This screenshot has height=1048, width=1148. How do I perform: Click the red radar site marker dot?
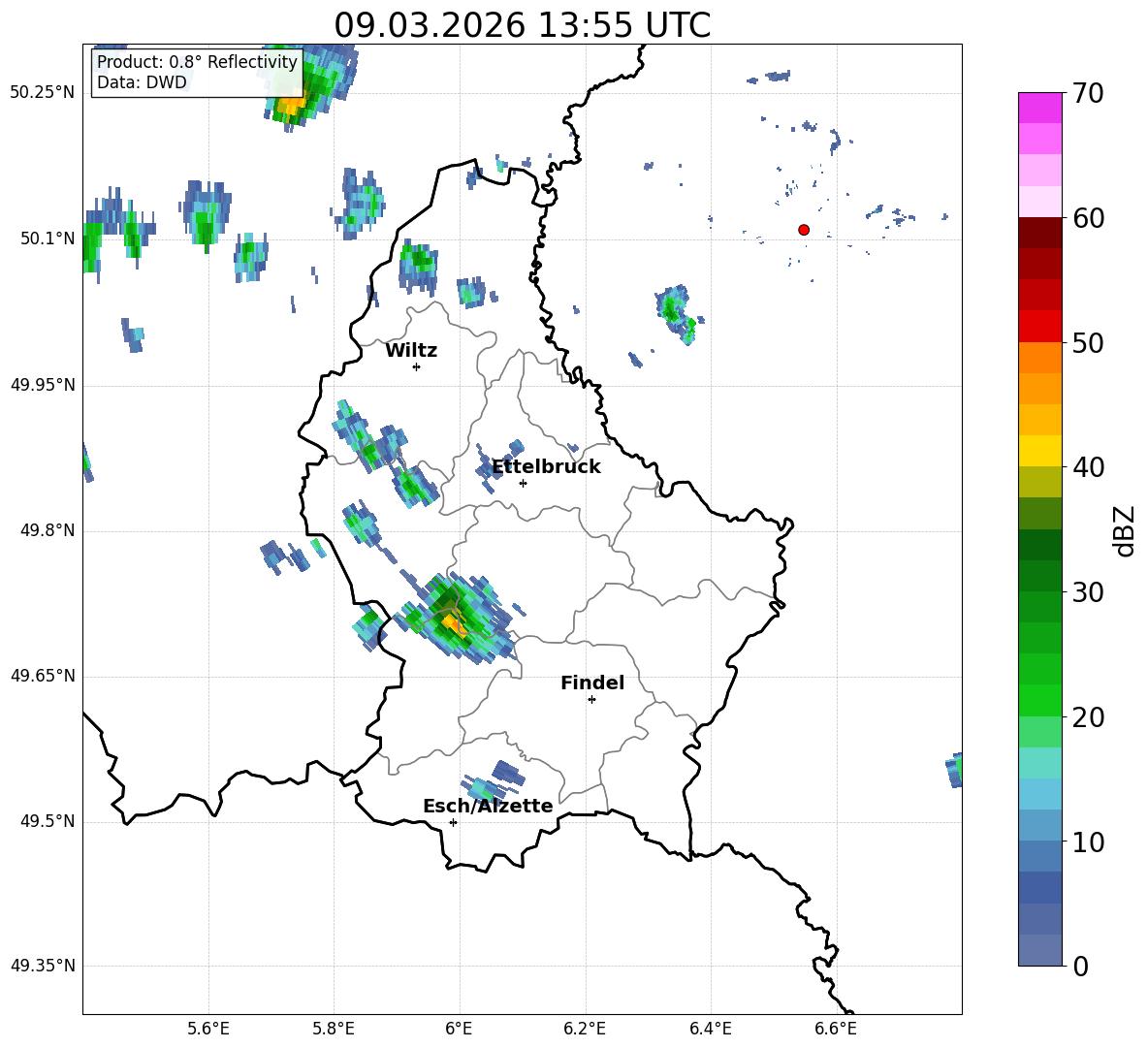tap(804, 230)
